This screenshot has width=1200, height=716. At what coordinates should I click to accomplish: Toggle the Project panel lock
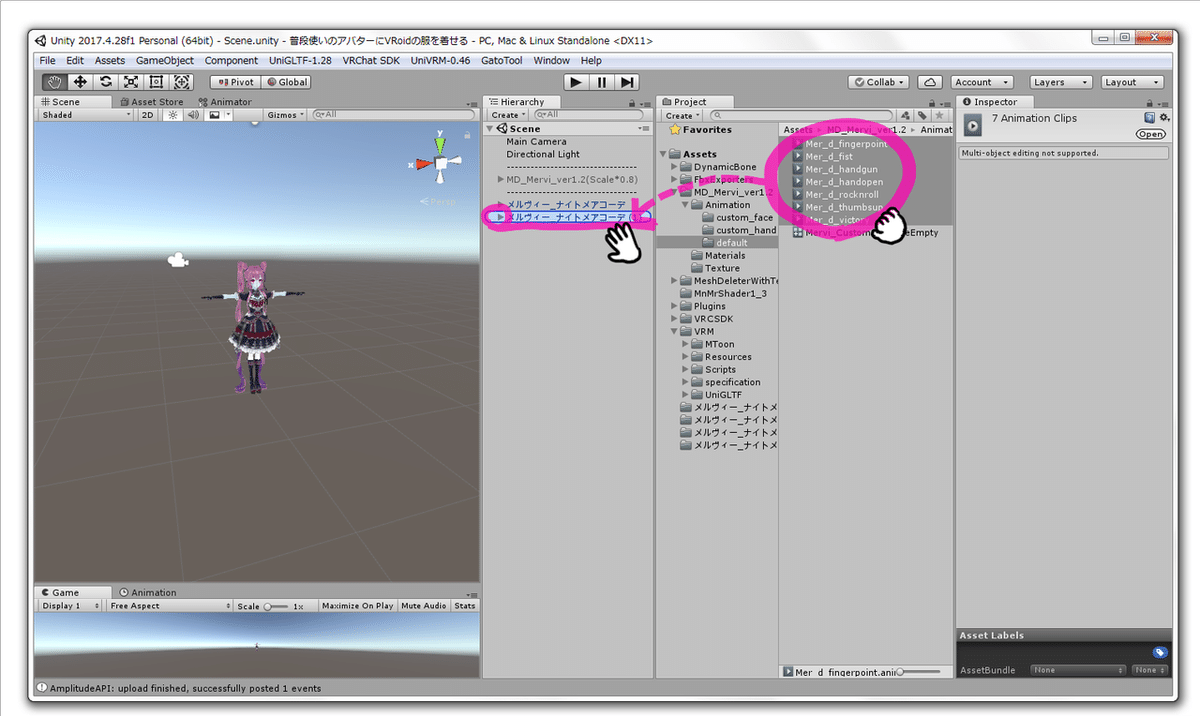click(x=933, y=102)
